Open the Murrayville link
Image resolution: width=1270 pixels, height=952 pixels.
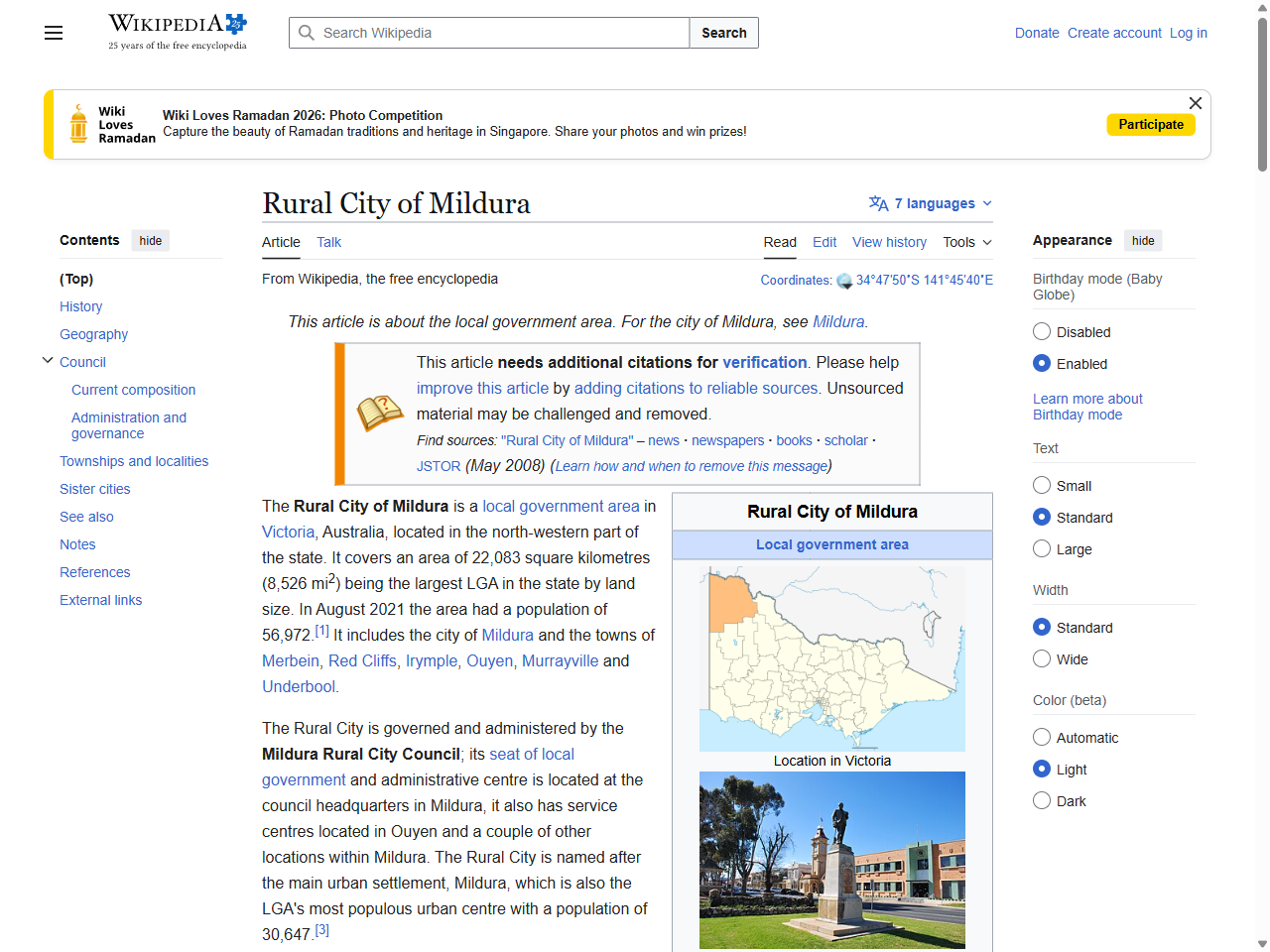(560, 660)
